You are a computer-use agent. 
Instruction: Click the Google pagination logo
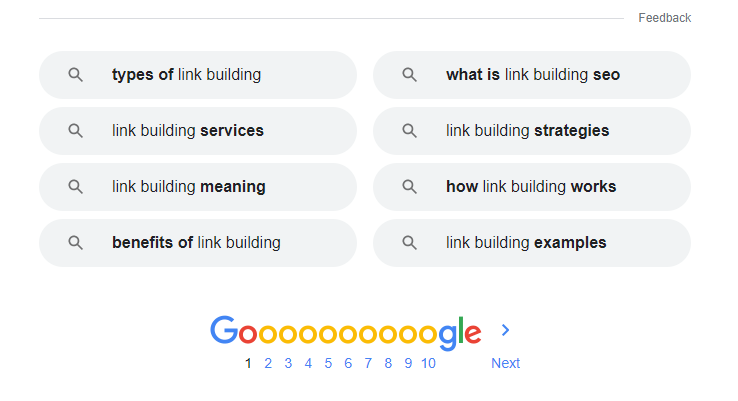345,332
